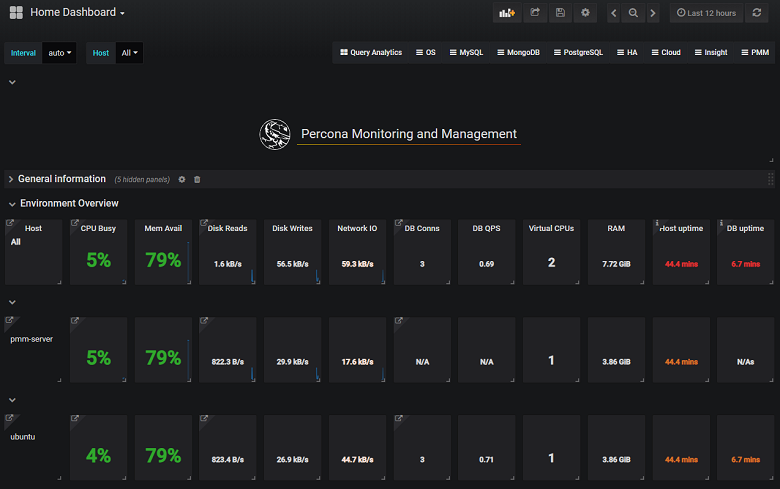Image resolution: width=780 pixels, height=489 pixels.
Task: Open General information row settings gear
Action: tap(182, 180)
